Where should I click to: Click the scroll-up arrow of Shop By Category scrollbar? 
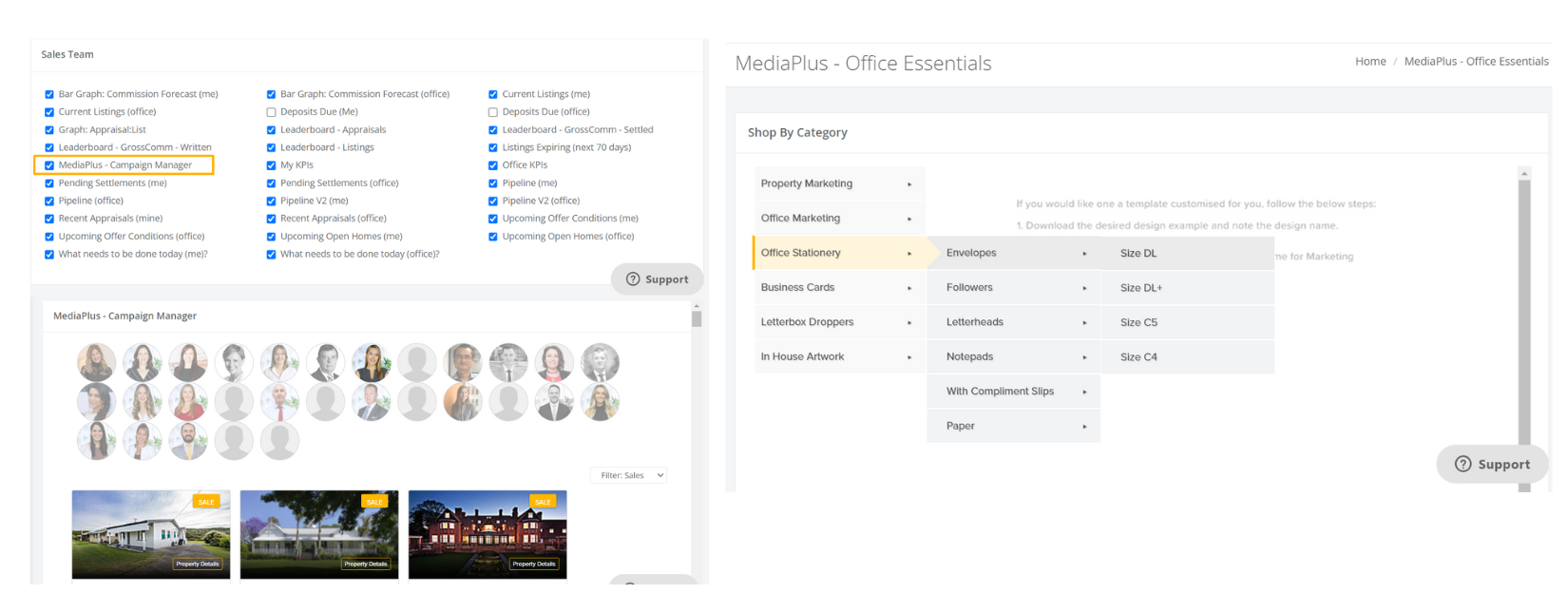1524,174
